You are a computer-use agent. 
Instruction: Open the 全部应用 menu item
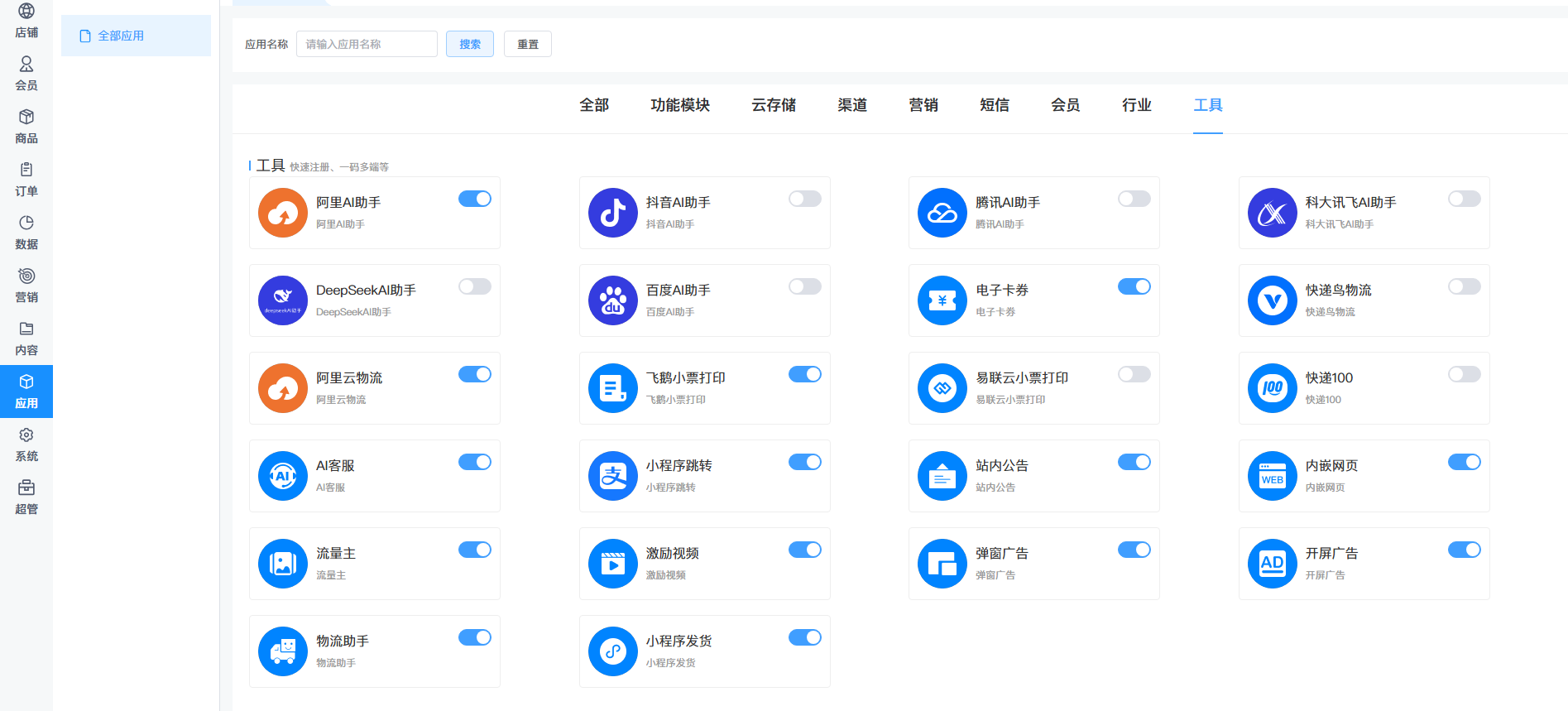pos(136,36)
